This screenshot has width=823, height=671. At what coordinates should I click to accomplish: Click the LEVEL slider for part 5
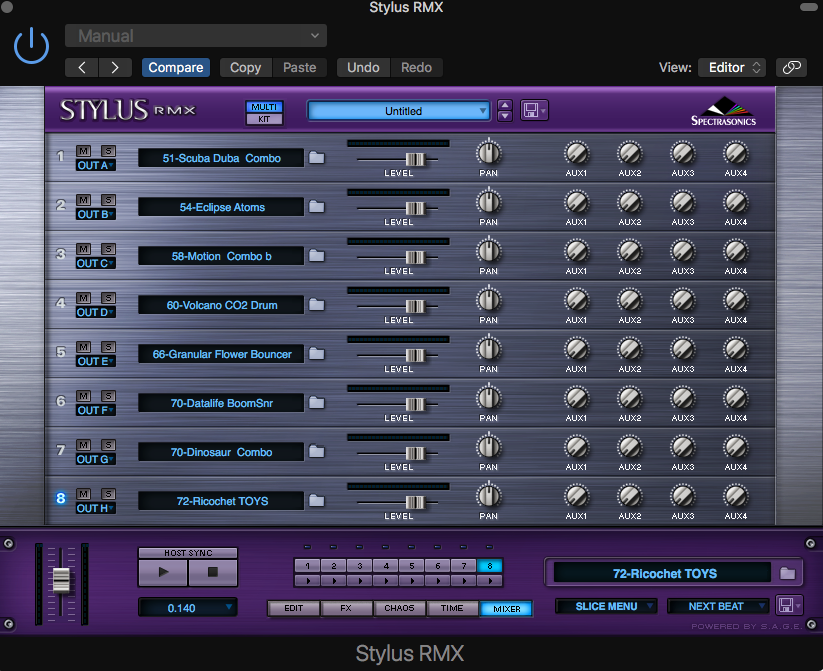(x=415, y=355)
